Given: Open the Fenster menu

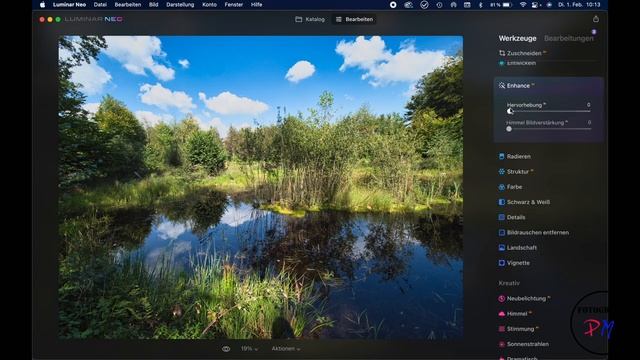Looking at the screenshot, I should 233,5.
